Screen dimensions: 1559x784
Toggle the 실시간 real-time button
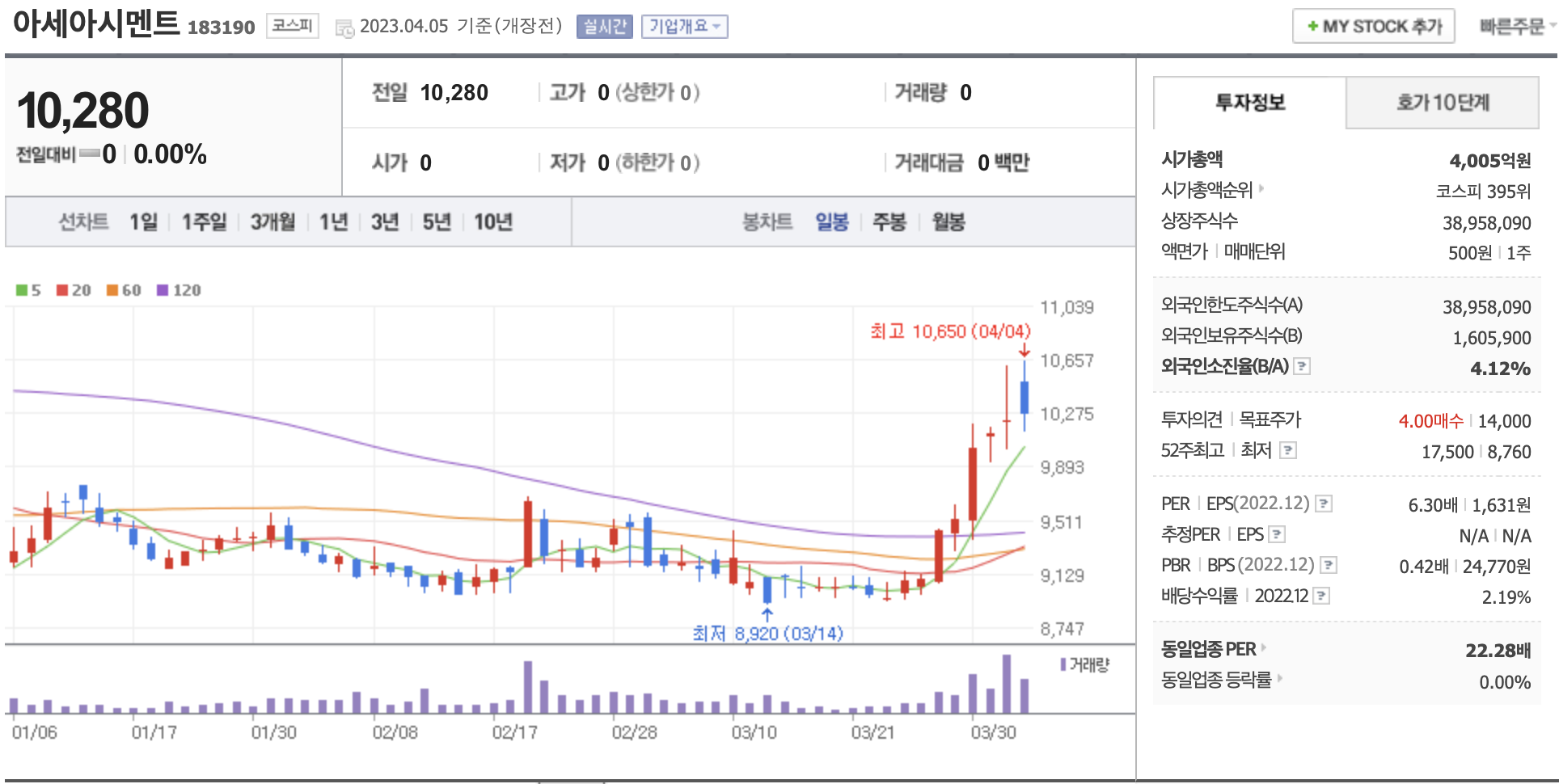[604, 27]
